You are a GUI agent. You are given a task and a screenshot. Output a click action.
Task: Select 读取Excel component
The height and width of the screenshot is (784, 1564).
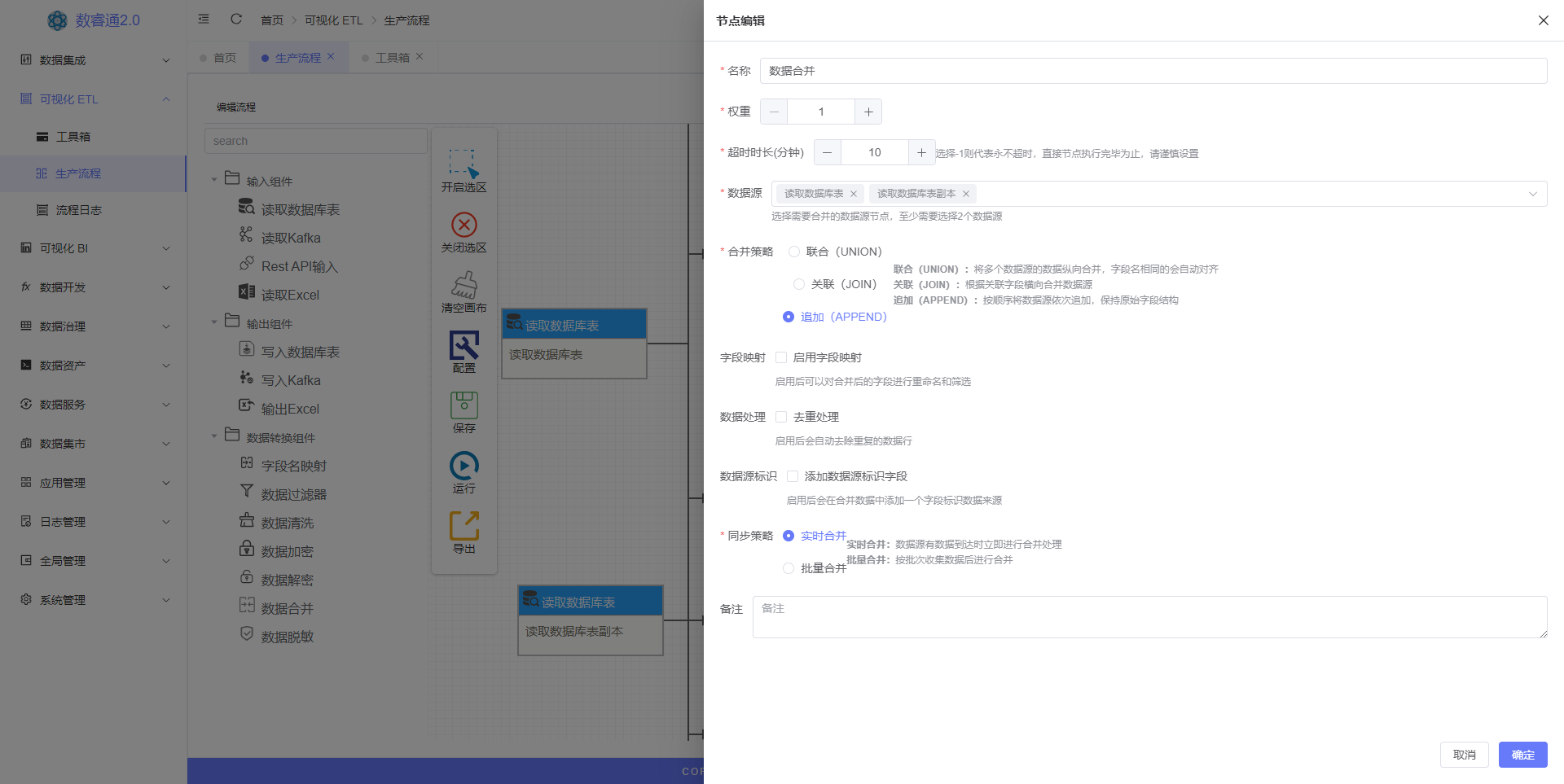pyautogui.click(x=290, y=295)
